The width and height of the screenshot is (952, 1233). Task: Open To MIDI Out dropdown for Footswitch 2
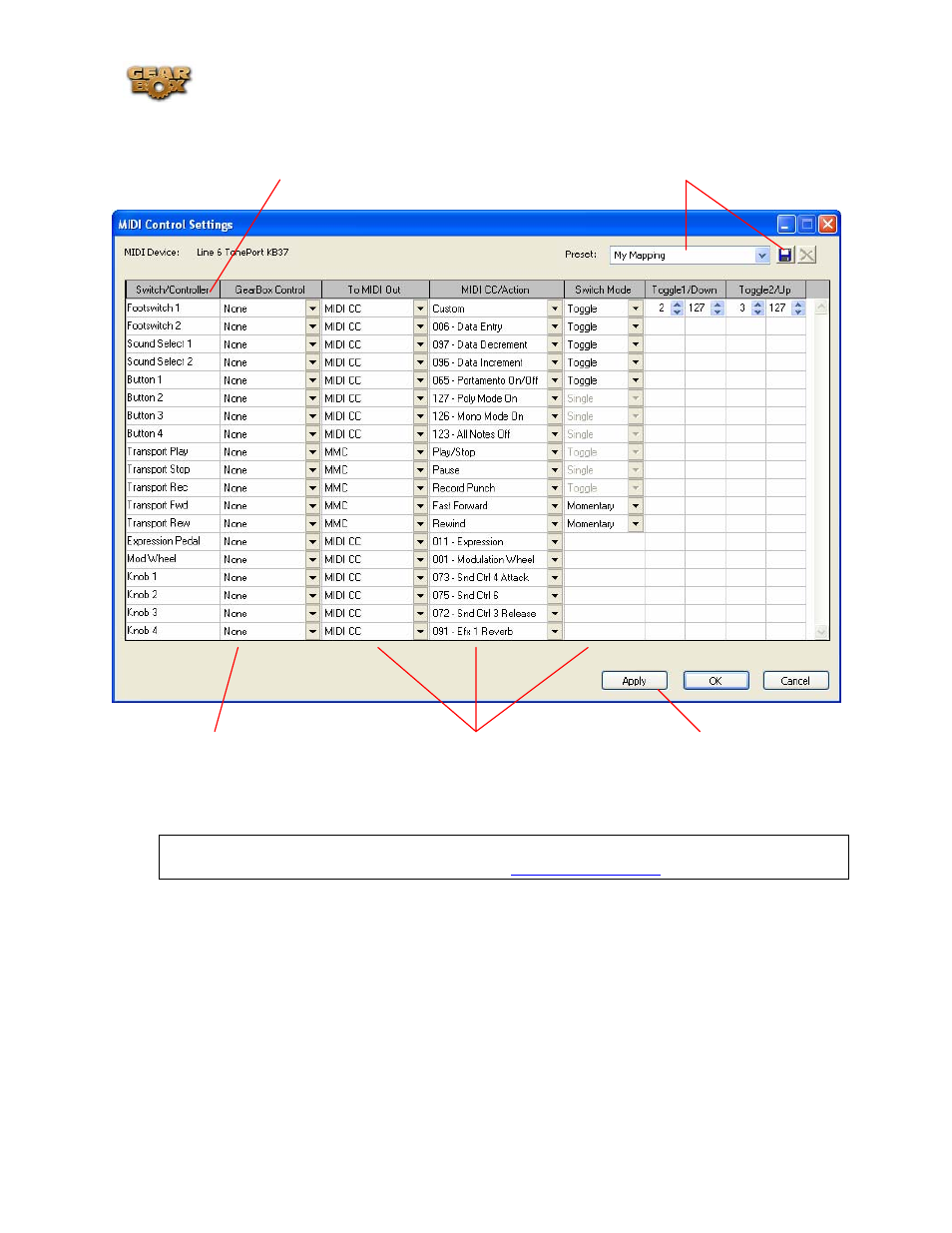click(x=420, y=326)
